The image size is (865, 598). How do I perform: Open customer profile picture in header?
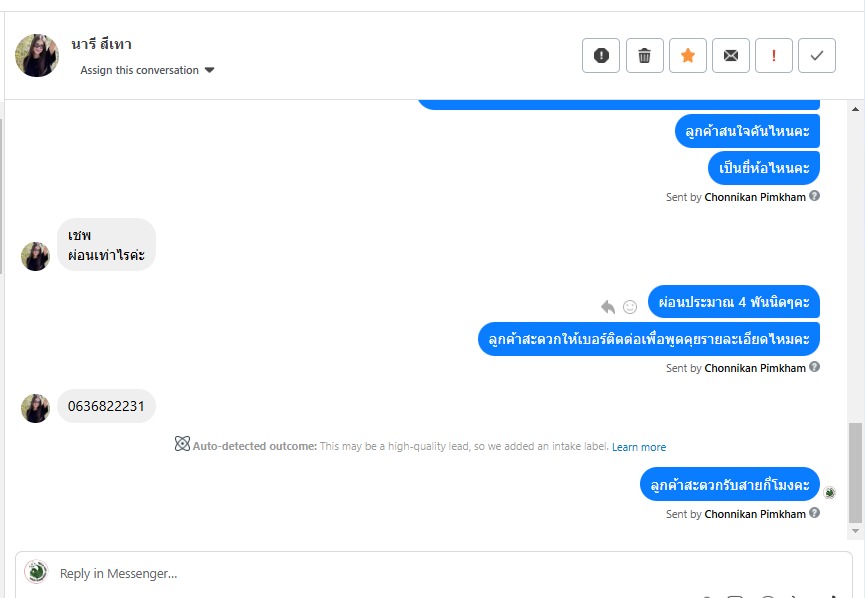(x=37, y=55)
